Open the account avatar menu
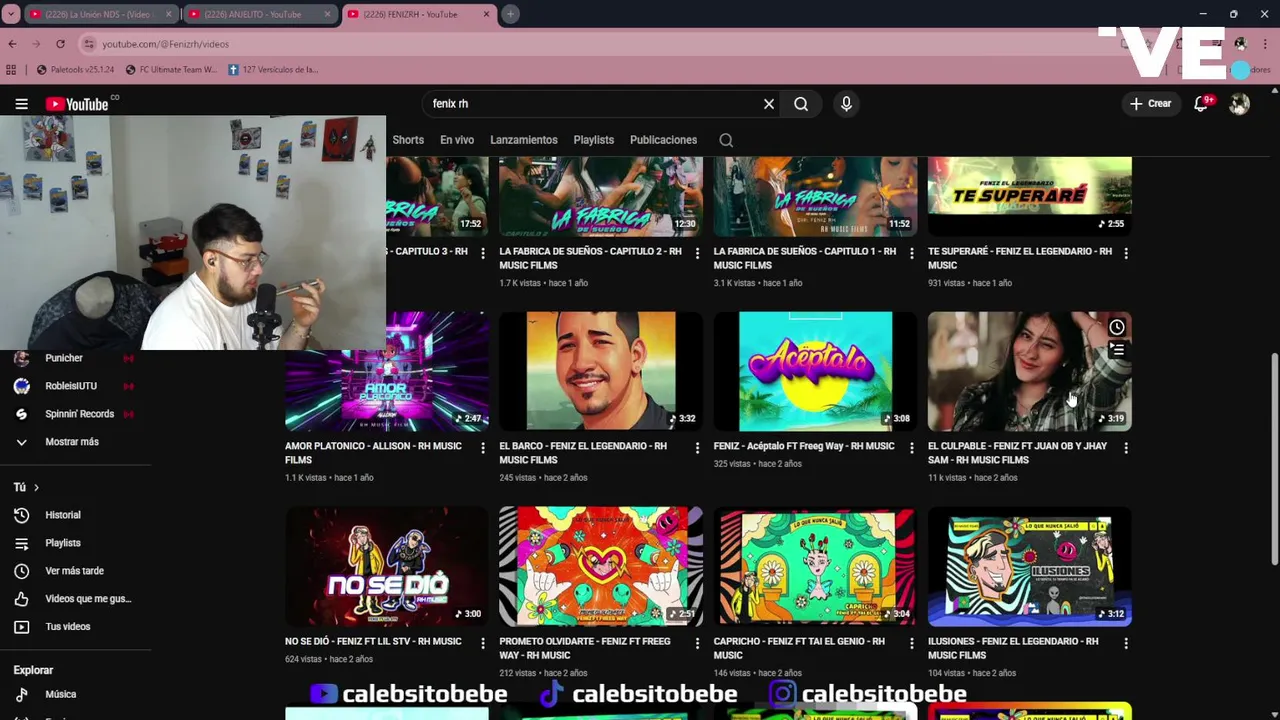Screen dimensions: 1280x720 coord(1239,104)
